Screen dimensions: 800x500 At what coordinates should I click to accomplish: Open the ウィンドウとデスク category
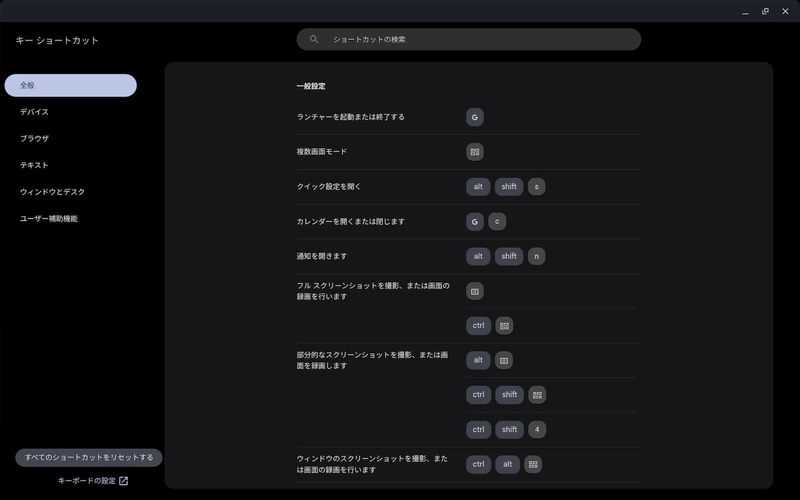[x=53, y=192]
